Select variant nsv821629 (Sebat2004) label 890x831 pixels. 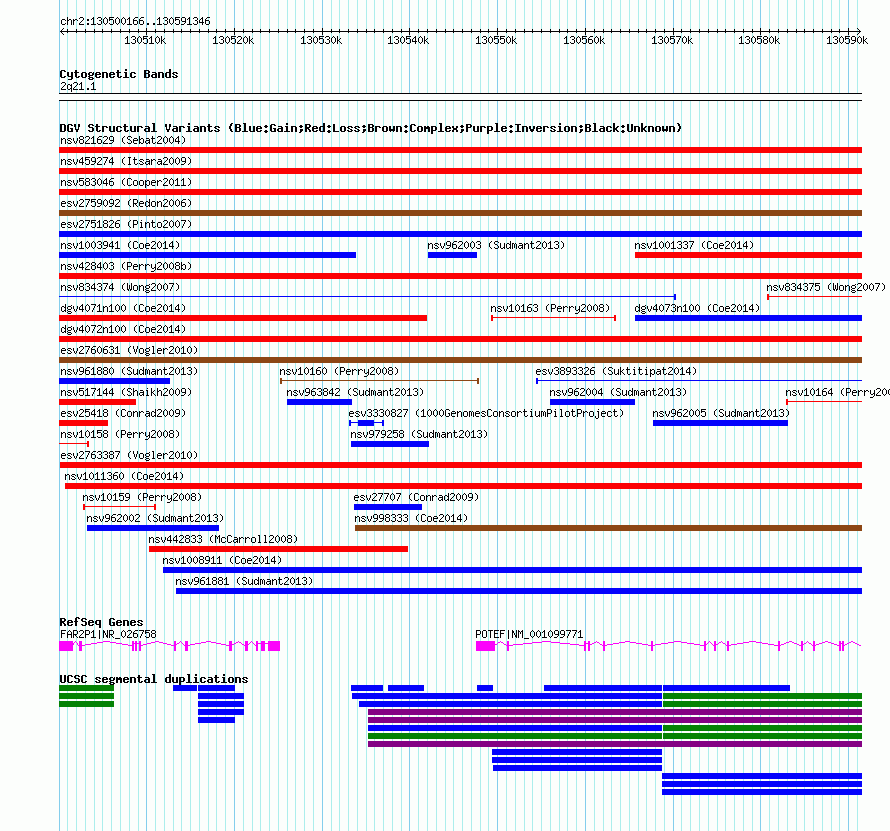(123, 140)
